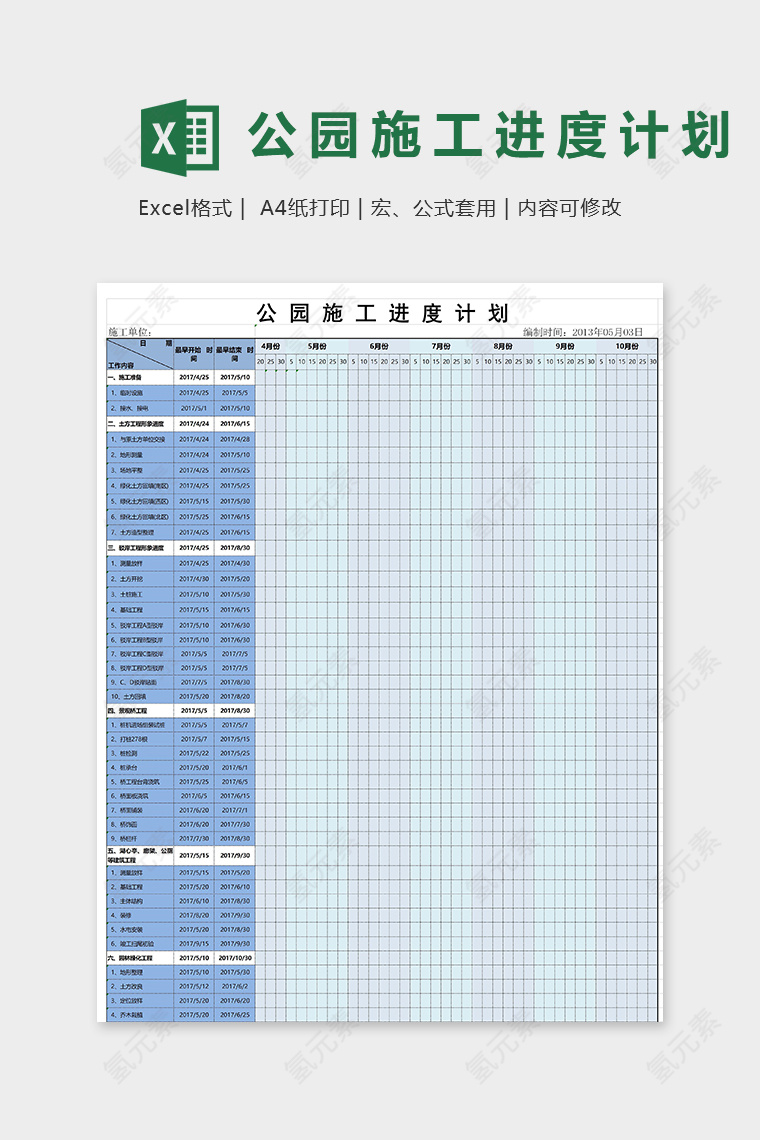Click the end date cell 2017/6/25

235,1015
